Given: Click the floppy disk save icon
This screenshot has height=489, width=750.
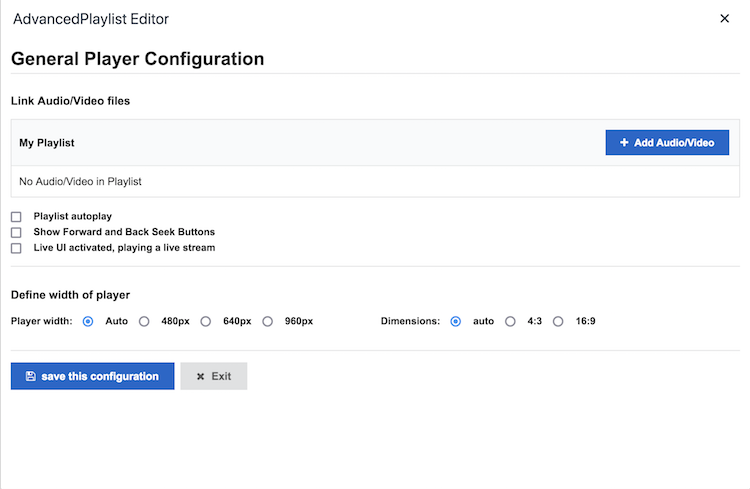Looking at the screenshot, I should (x=31, y=376).
